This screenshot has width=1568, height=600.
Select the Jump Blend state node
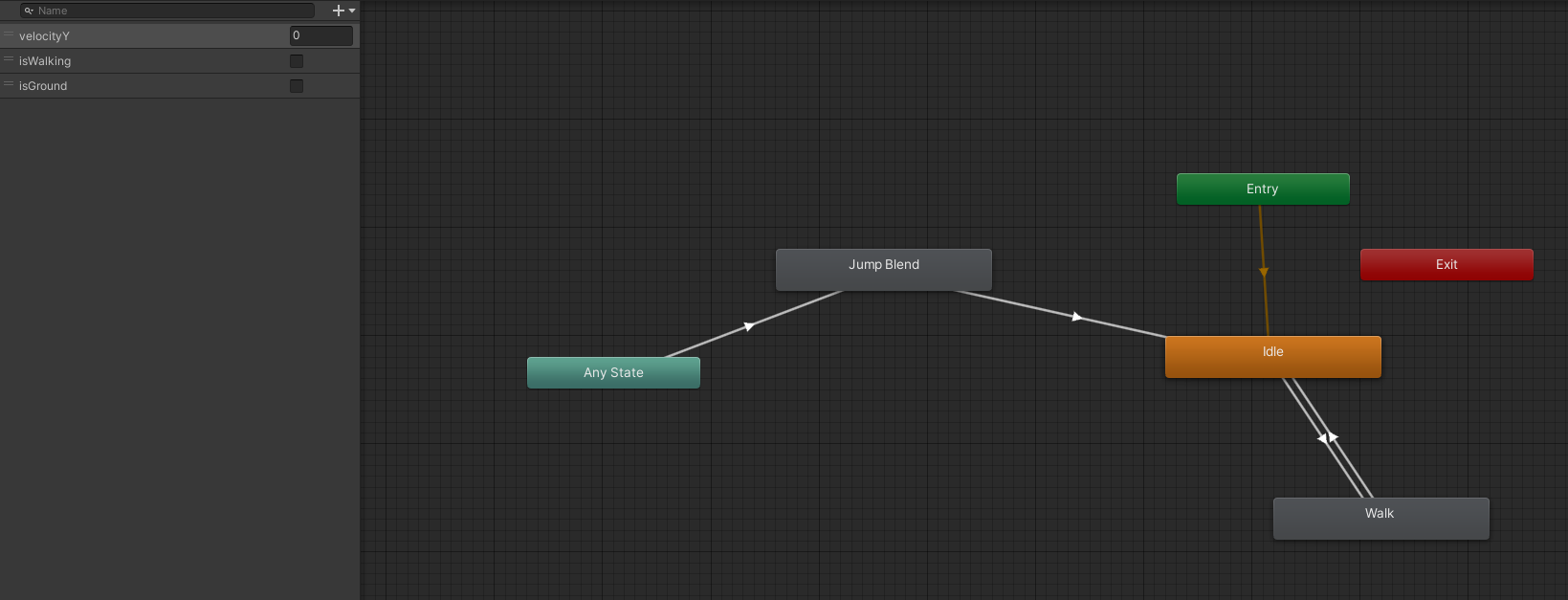(x=884, y=269)
